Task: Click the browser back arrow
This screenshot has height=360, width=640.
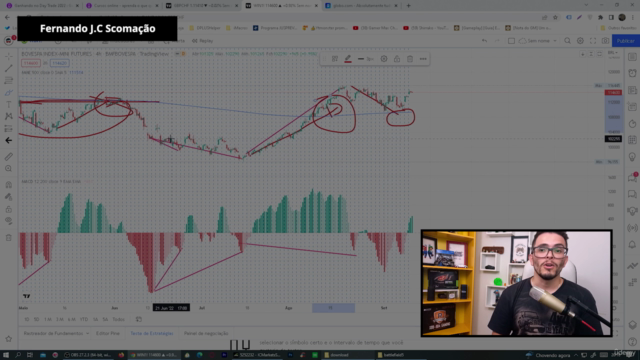Action: point(7,17)
